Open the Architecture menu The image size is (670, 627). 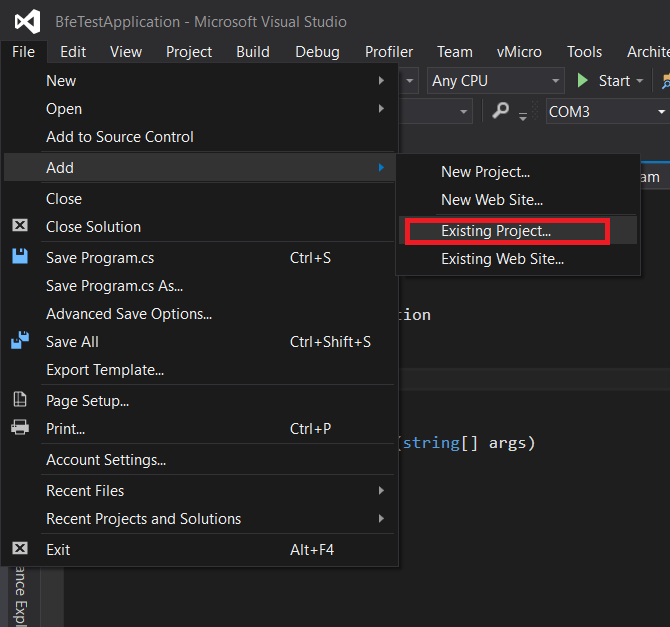(x=648, y=52)
